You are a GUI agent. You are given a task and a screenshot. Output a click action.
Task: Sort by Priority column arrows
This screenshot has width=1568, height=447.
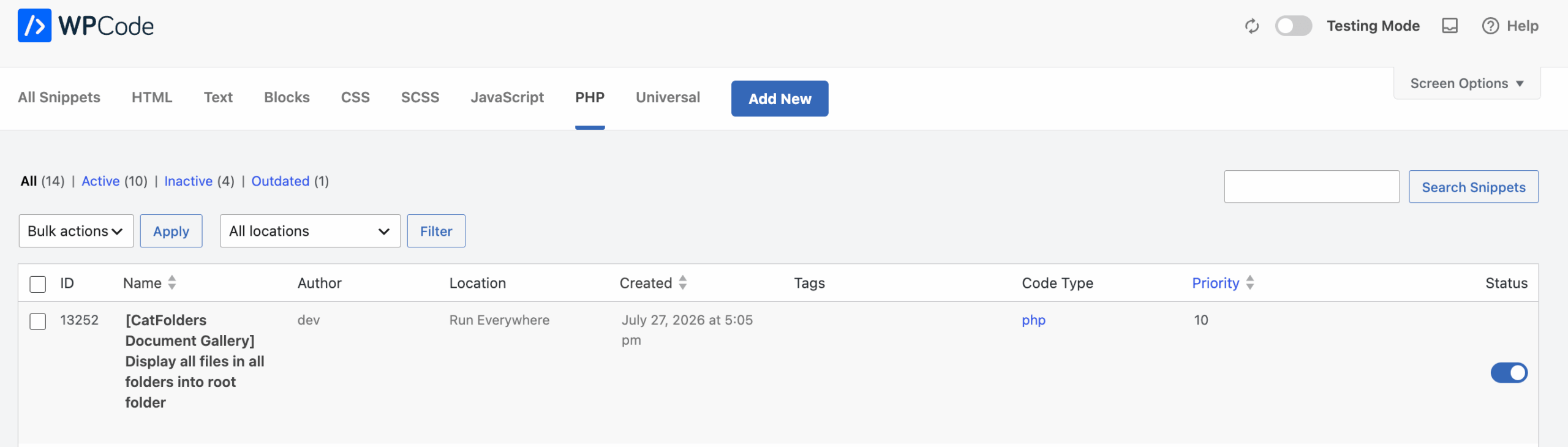1250,282
